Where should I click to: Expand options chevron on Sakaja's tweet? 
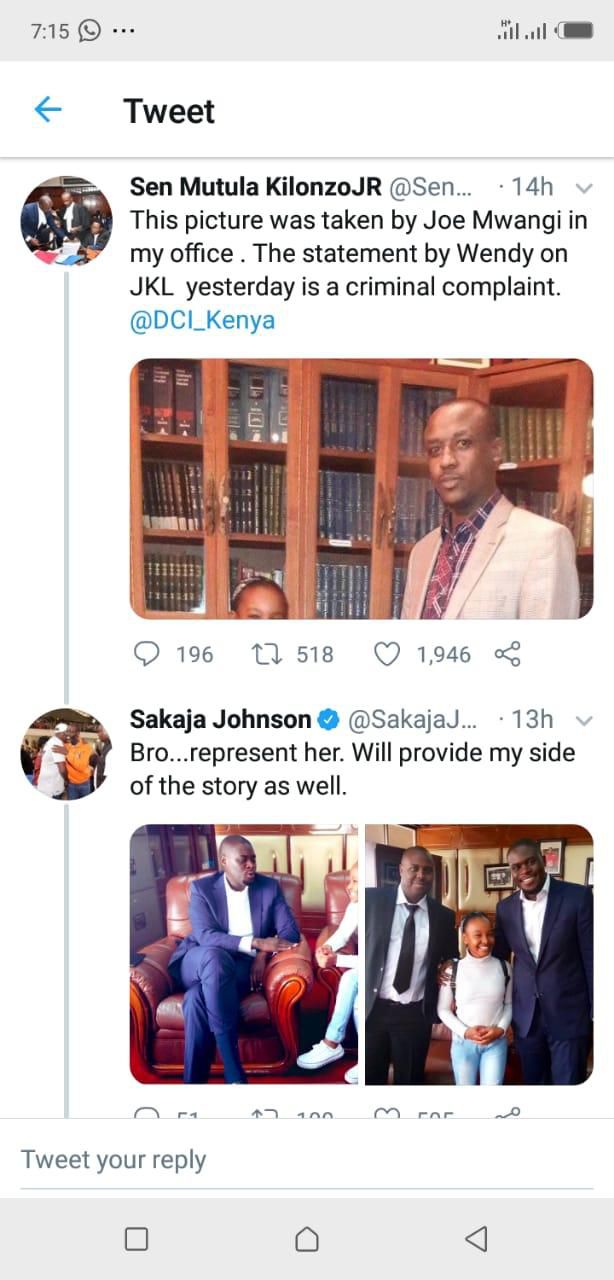pyautogui.click(x=586, y=720)
